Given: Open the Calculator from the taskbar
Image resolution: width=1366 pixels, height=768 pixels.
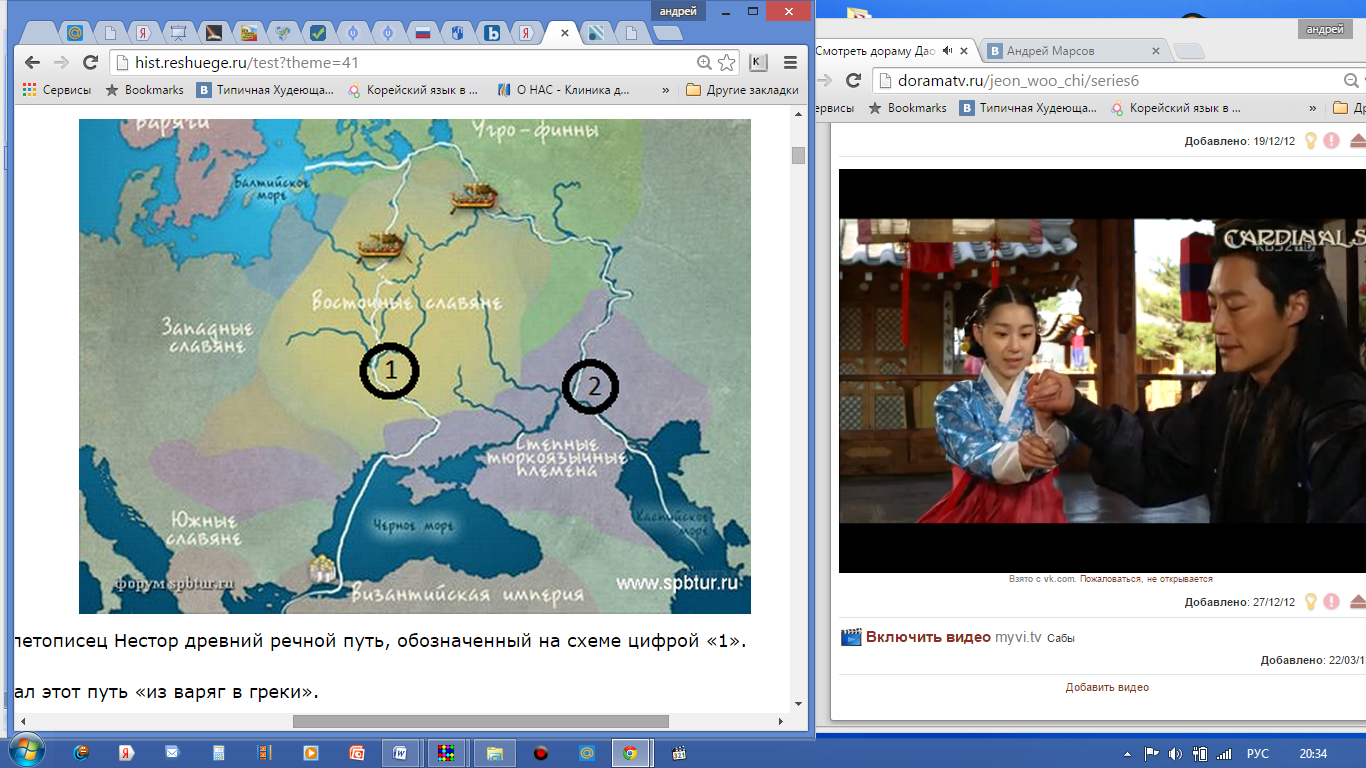Looking at the screenshot, I should [x=219, y=753].
